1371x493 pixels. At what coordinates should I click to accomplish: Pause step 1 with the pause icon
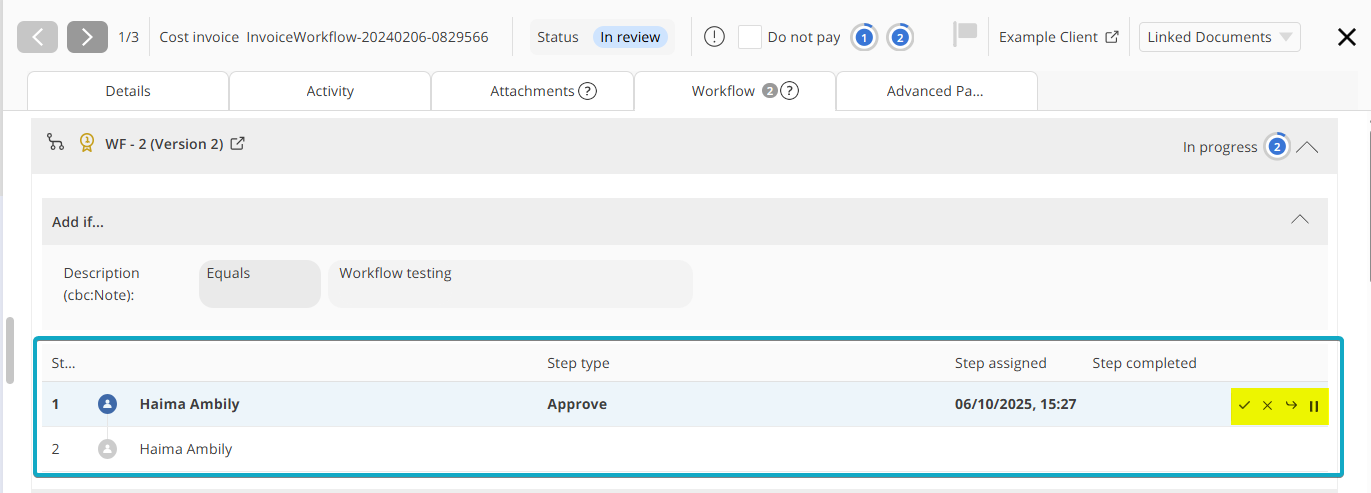(1314, 406)
